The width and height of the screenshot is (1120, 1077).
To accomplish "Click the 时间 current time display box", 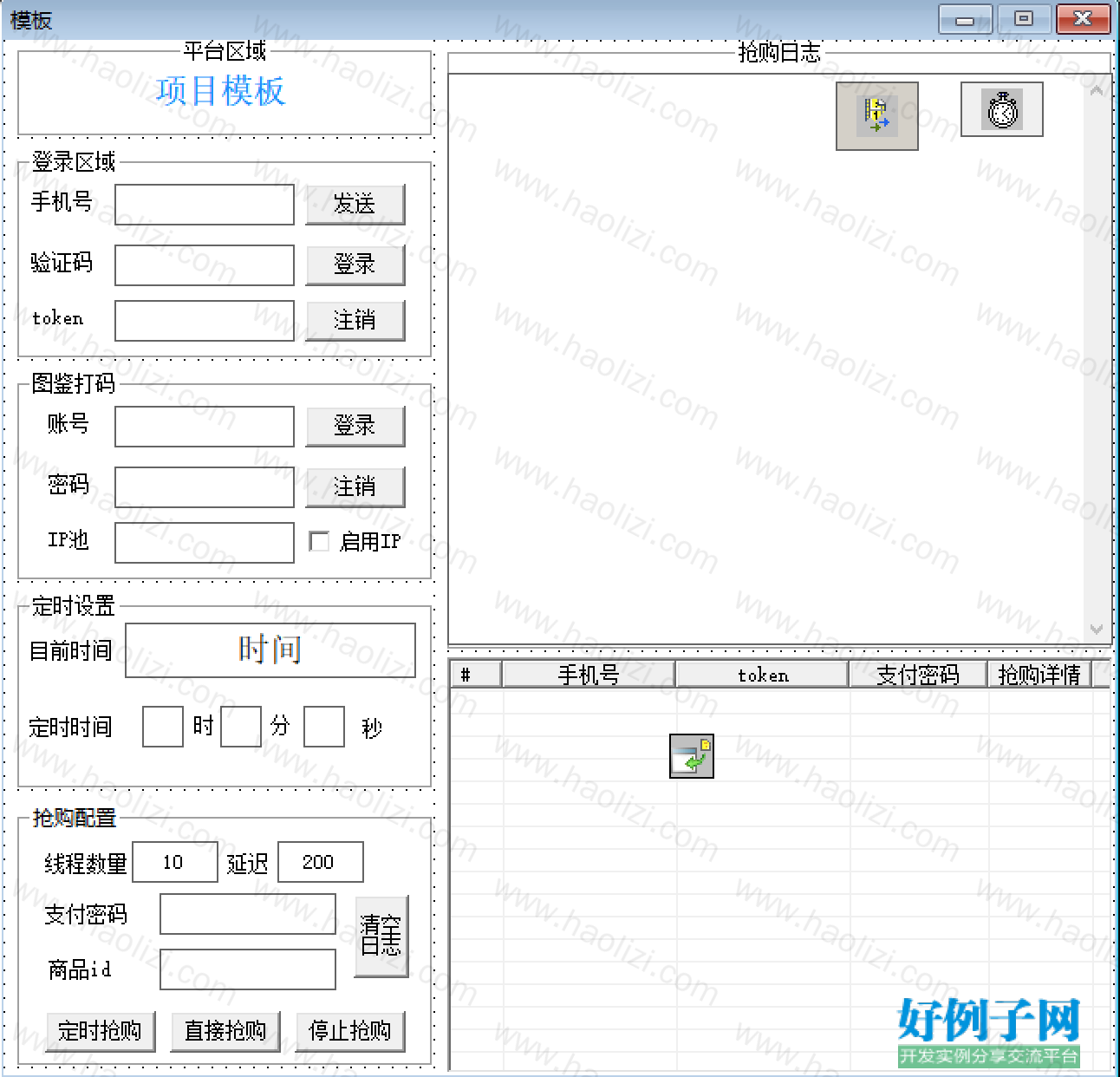I will click(x=270, y=650).
